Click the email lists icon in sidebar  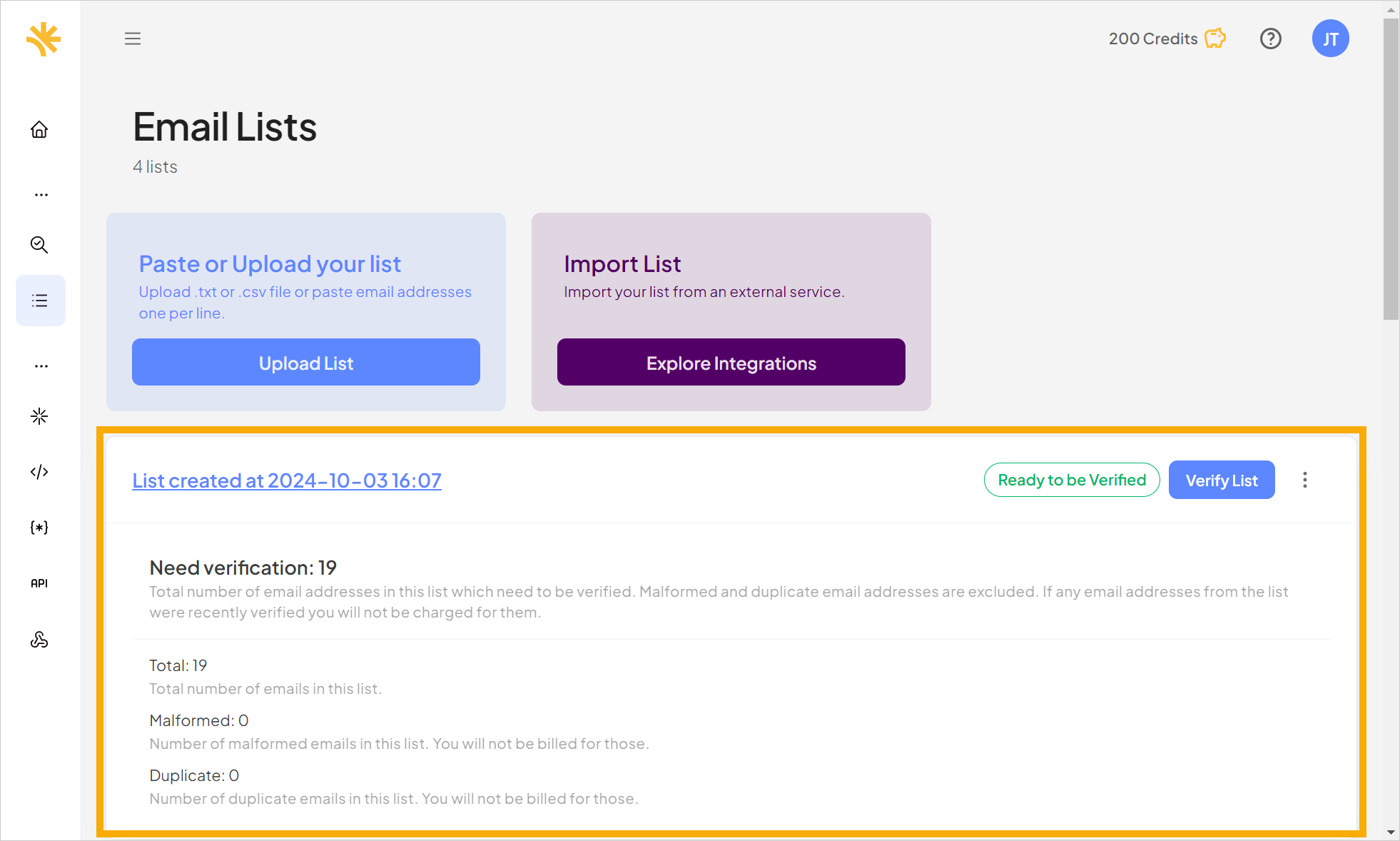(40, 300)
